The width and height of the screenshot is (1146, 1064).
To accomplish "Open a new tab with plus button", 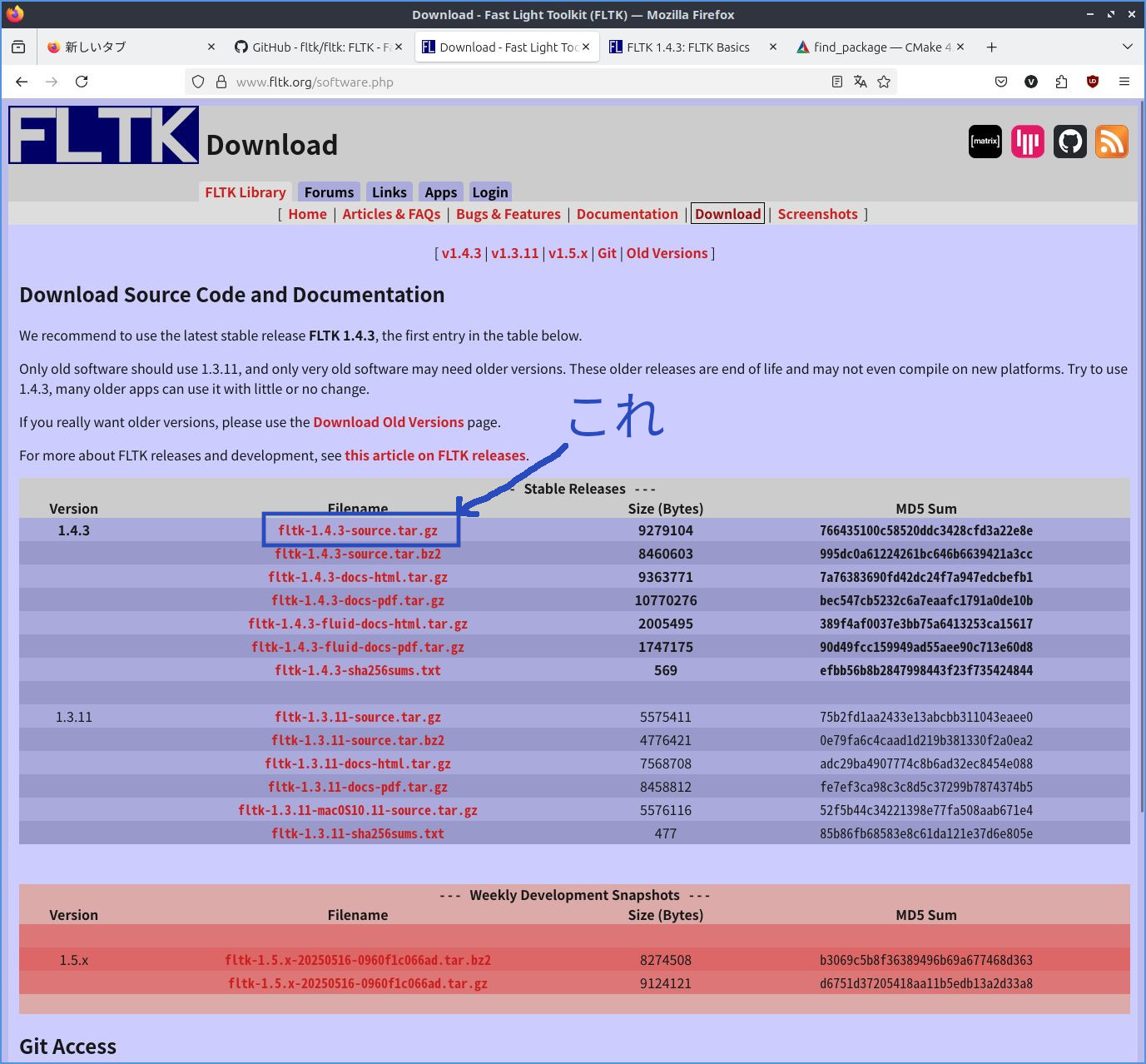I will coord(991,47).
